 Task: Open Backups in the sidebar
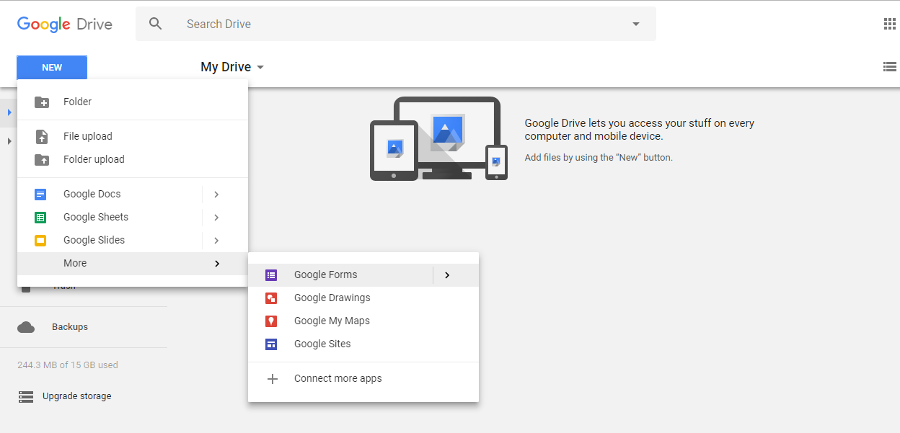click(x=69, y=327)
